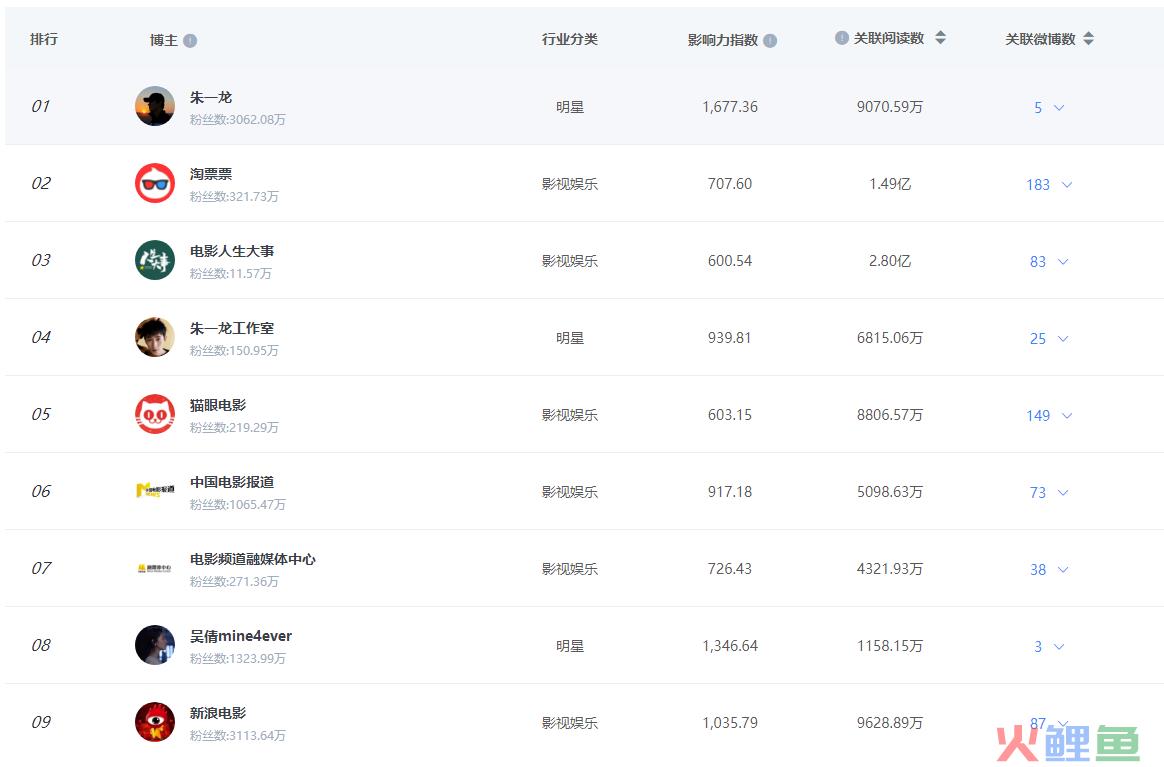Click the 排行 column header
Screen dimensions: 1164x767
pyautogui.click(x=44, y=39)
